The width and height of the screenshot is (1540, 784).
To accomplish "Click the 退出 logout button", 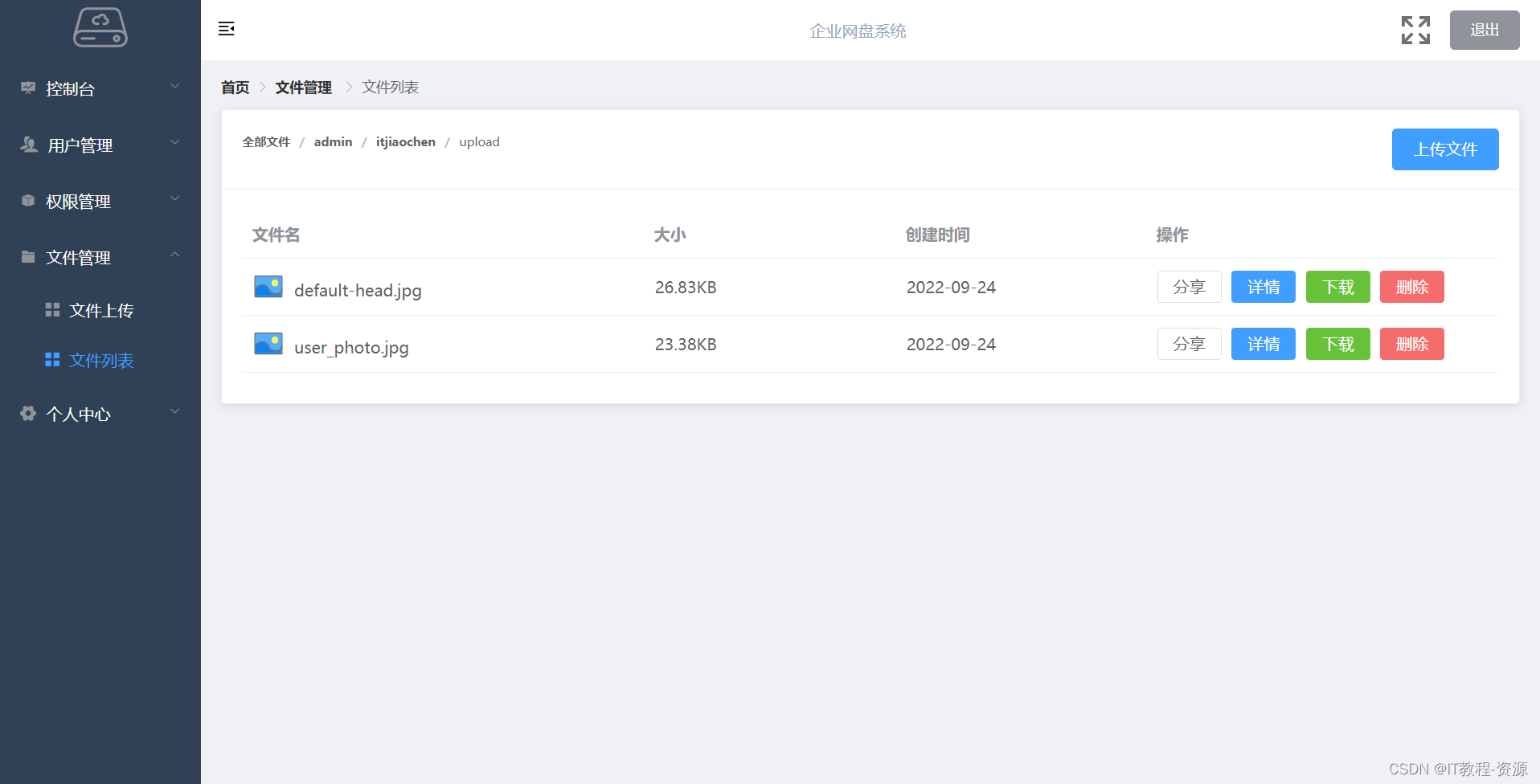I will point(1485,30).
